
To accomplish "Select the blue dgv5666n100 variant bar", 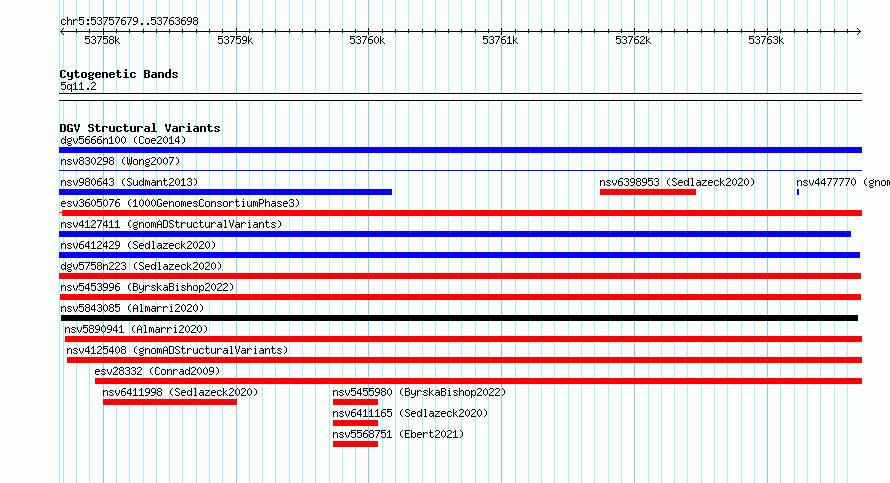I will pos(460,150).
